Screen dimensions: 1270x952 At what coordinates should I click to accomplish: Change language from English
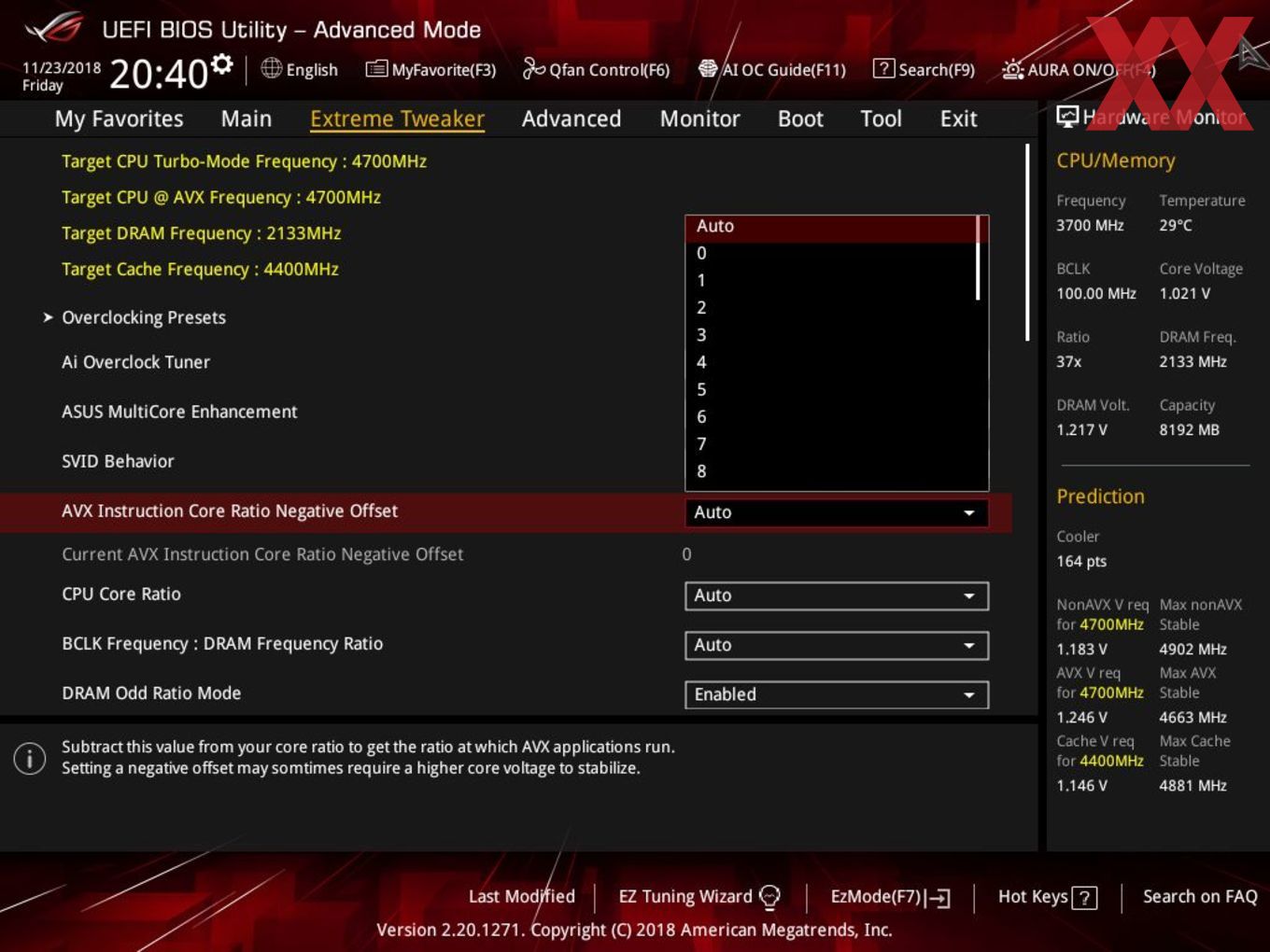(300, 69)
